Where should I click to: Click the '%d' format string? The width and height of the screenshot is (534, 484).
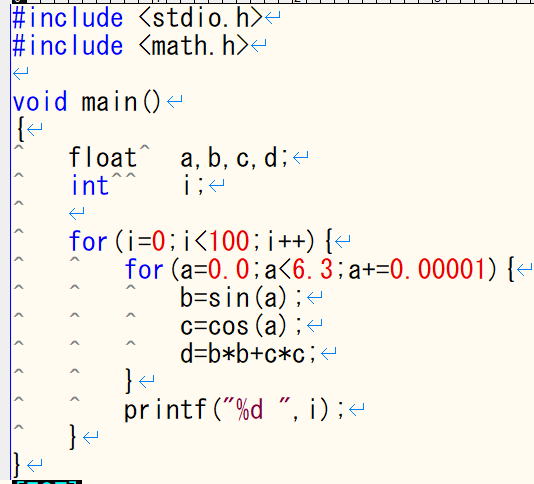(250, 410)
